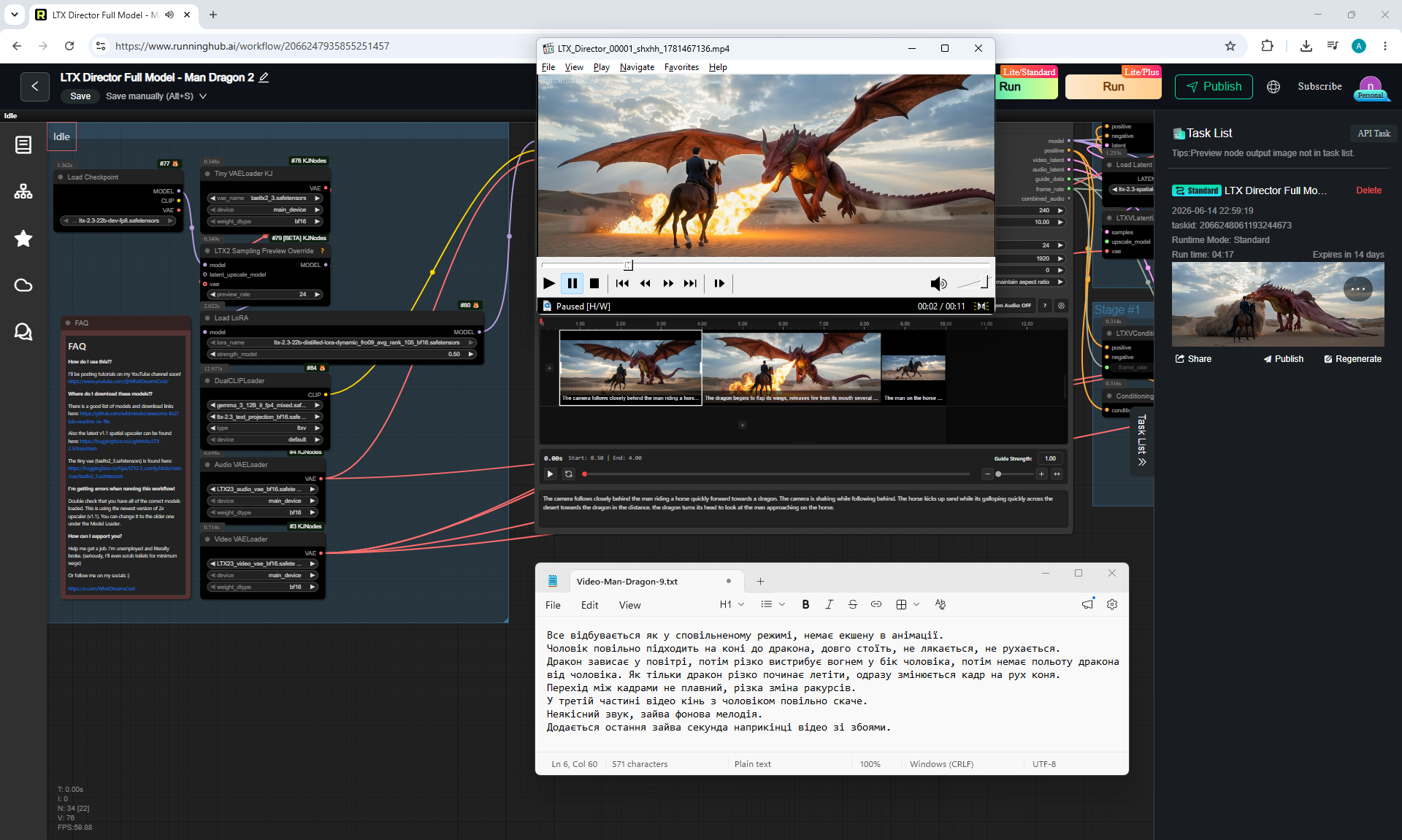
Task: Share the task result
Action: 1193,359
